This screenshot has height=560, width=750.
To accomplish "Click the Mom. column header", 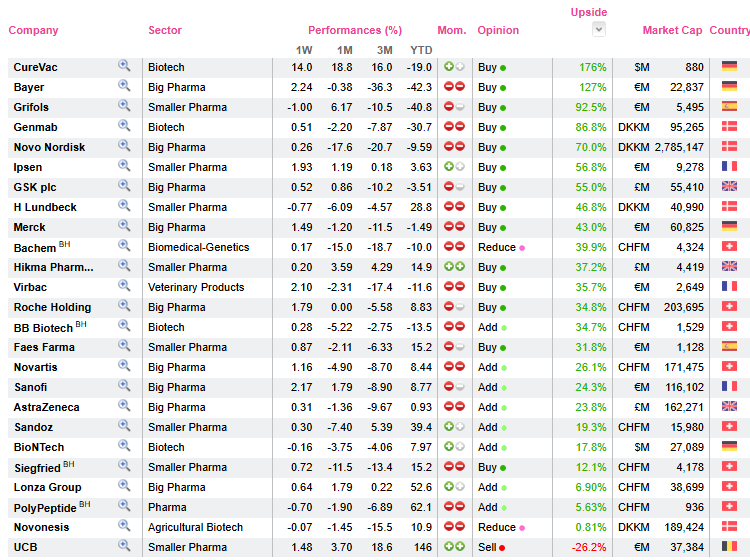I will pyautogui.click(x=452, y=30).
